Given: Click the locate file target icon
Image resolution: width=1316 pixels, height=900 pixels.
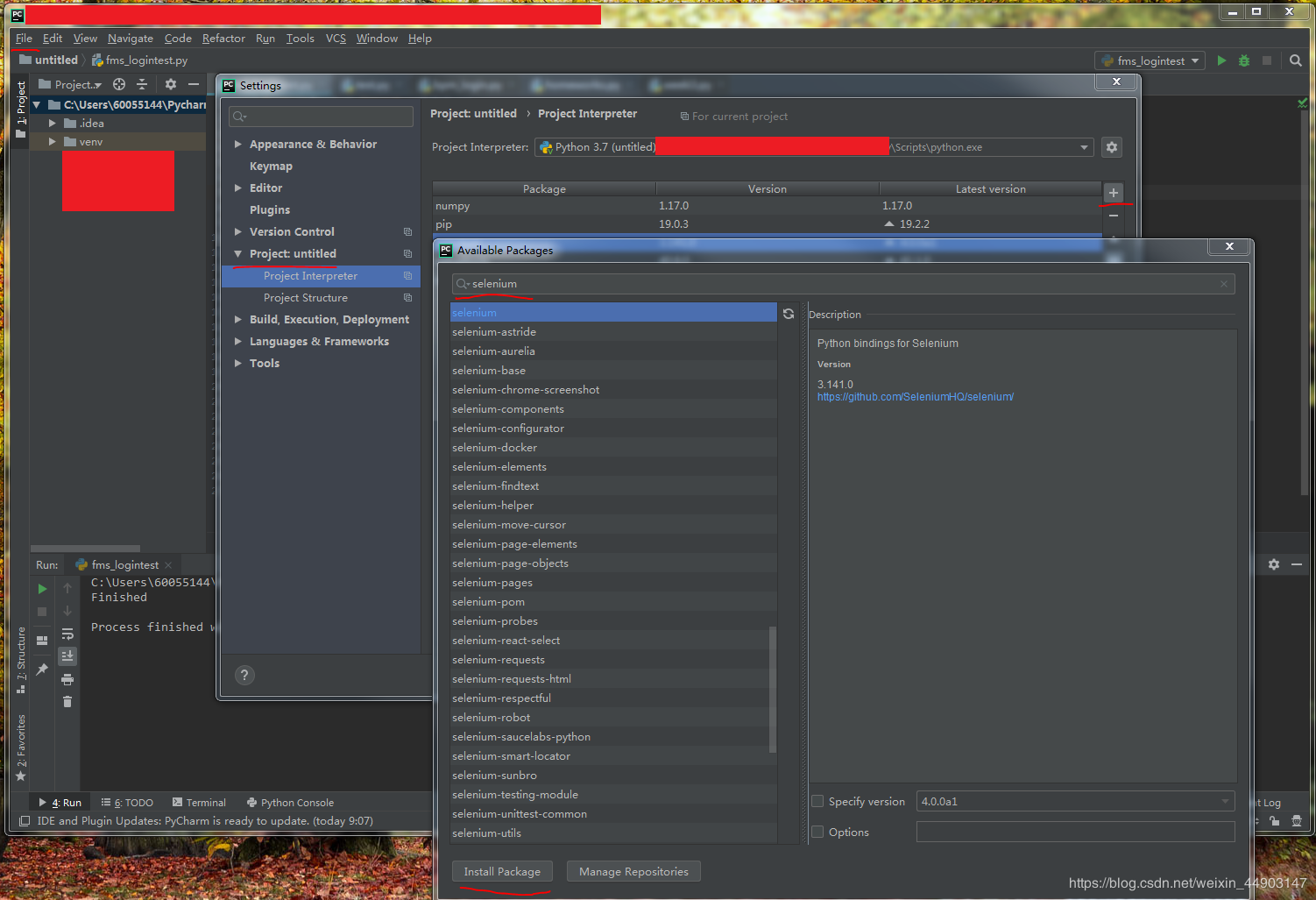Looking at the screenshot, I should (x=119, y=84).
